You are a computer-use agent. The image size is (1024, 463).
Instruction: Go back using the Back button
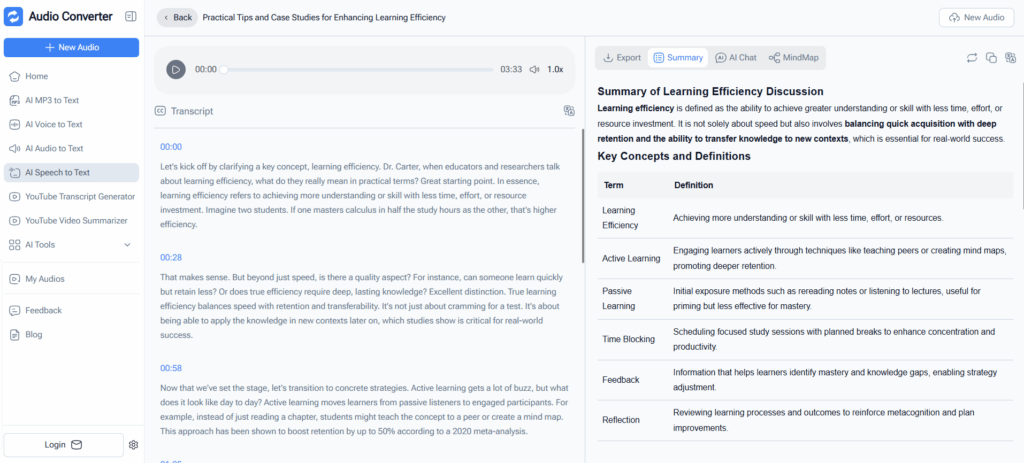pyautogui.click(x=177, y=17)
